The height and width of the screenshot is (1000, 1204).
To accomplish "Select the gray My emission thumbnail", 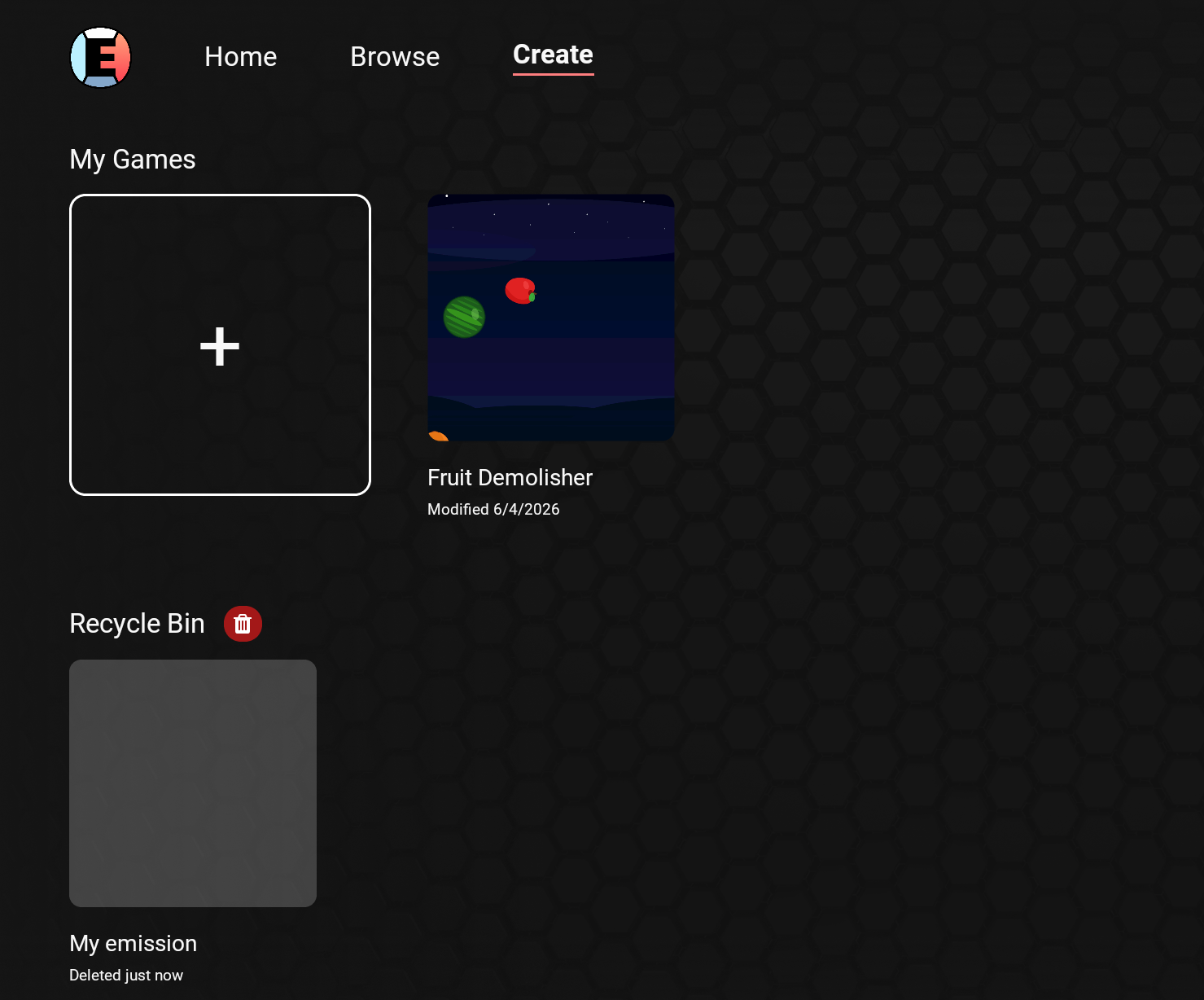I will point(193,783).
